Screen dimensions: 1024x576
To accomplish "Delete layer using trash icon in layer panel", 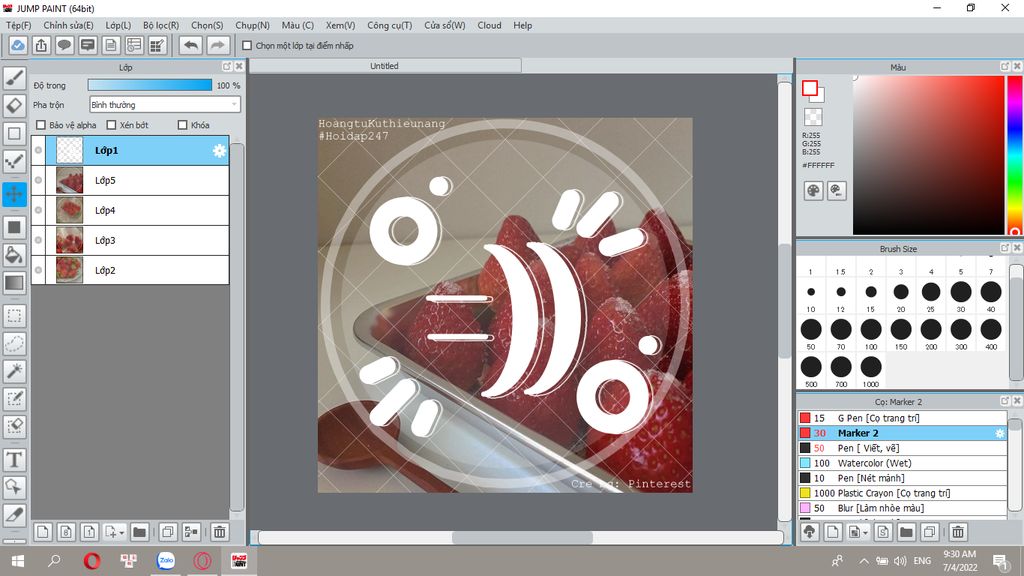I will (219, 532).
